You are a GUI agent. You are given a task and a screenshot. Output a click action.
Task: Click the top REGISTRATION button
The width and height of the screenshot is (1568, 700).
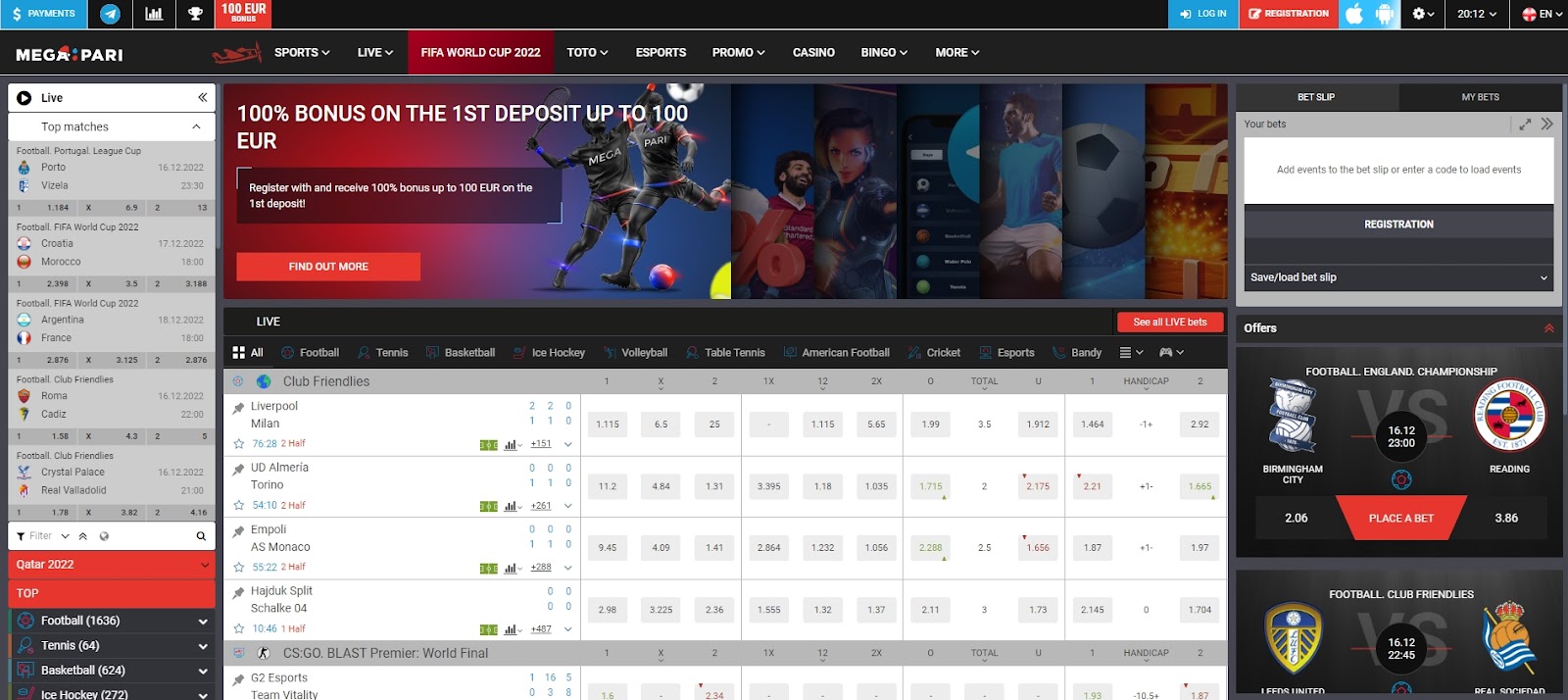1289,14
